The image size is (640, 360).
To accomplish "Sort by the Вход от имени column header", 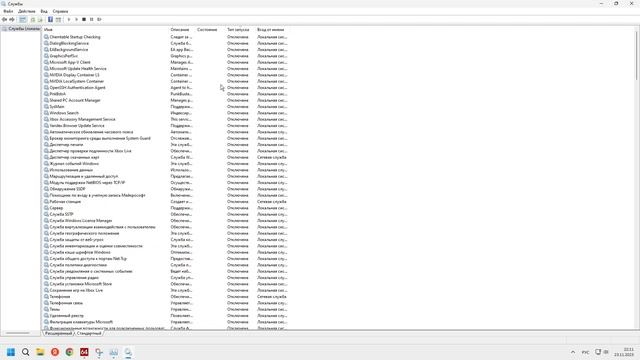I will pyautogui.click(x=272, y=29).
